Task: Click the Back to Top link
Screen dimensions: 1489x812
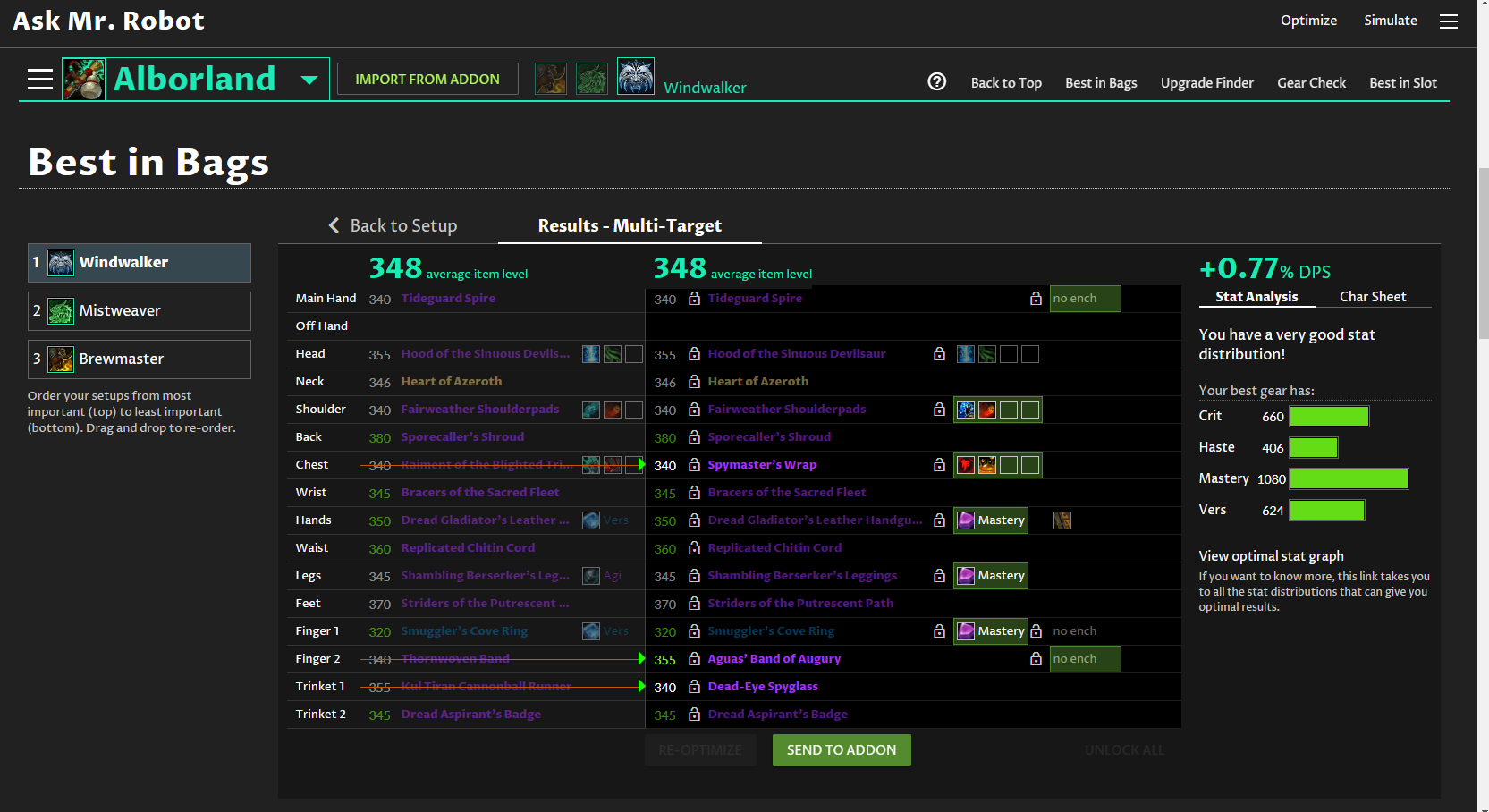Action: (1006, 82)
